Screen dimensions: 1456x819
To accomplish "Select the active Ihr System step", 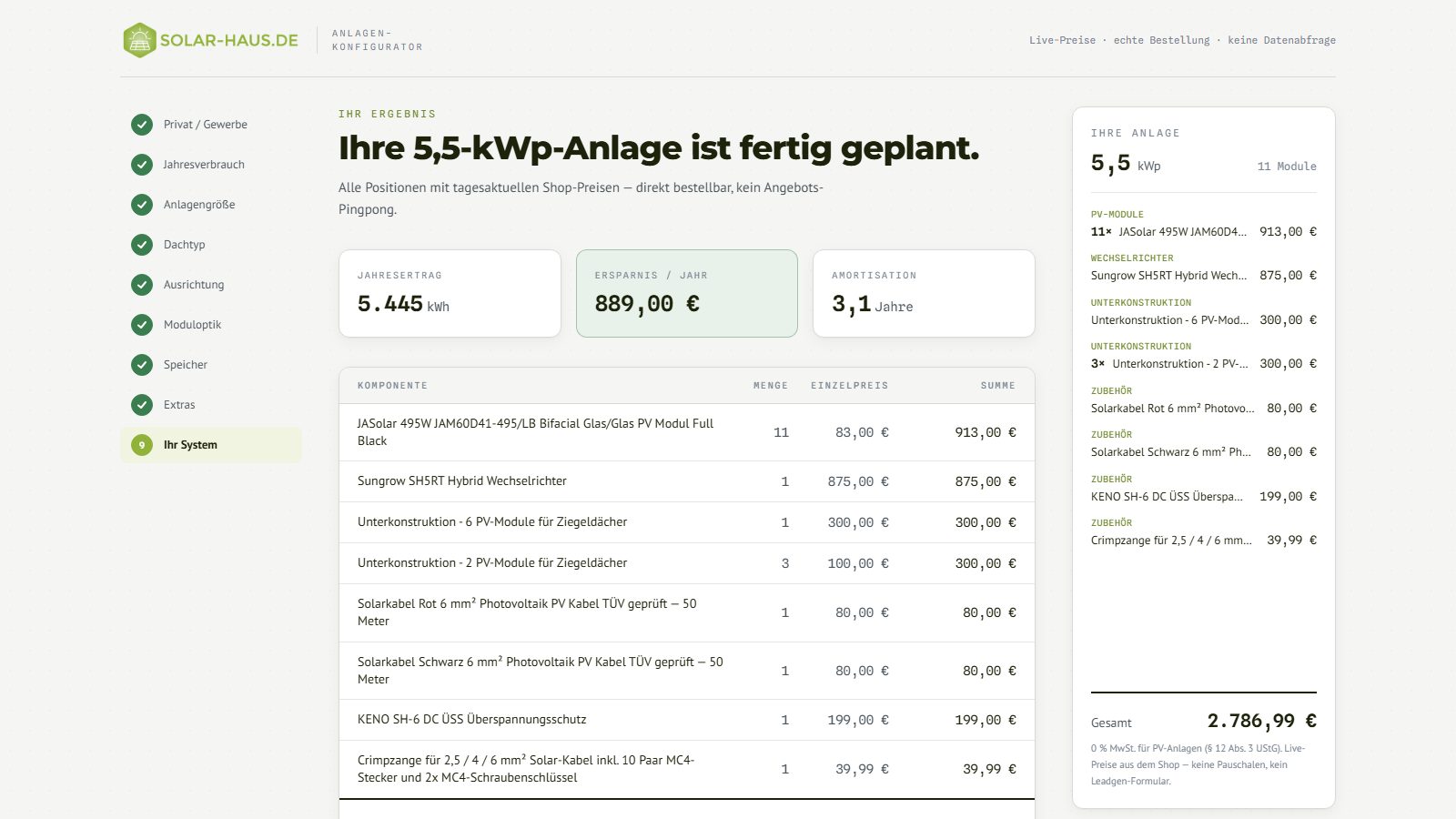I will pyautogui.click(x=211, y=445).
